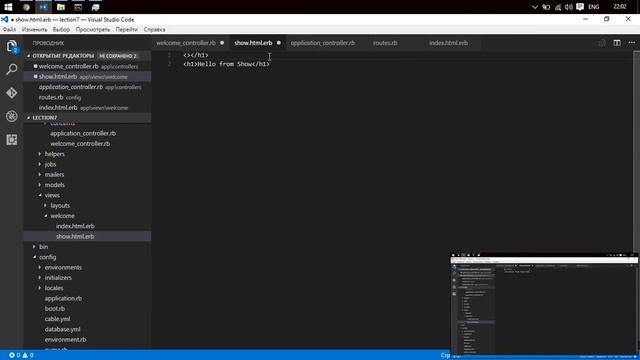
Task: Open the editor more actions ellipsis
Action: coord(631,43)
